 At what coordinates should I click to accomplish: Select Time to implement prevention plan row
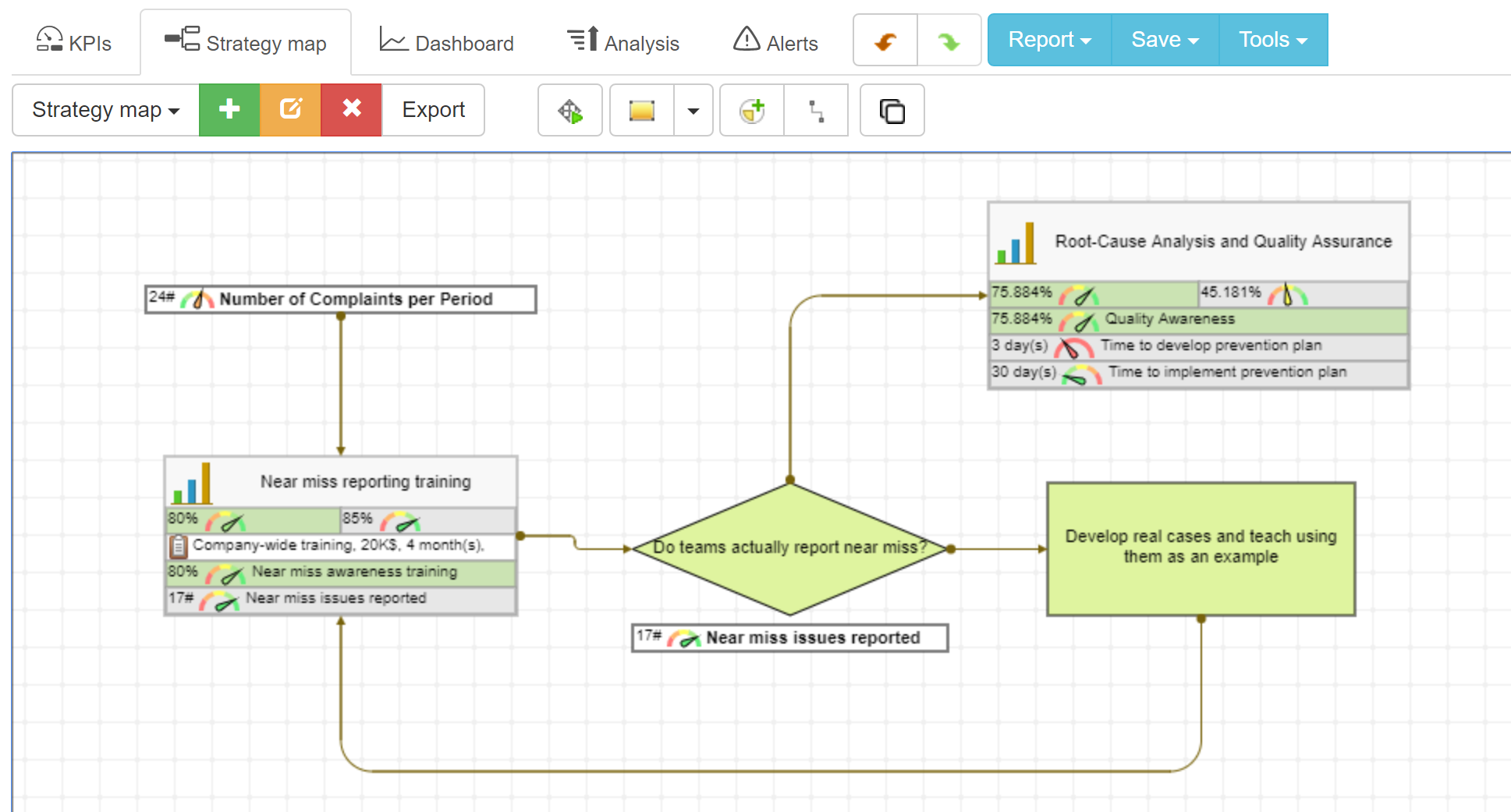pos(1198,374)
